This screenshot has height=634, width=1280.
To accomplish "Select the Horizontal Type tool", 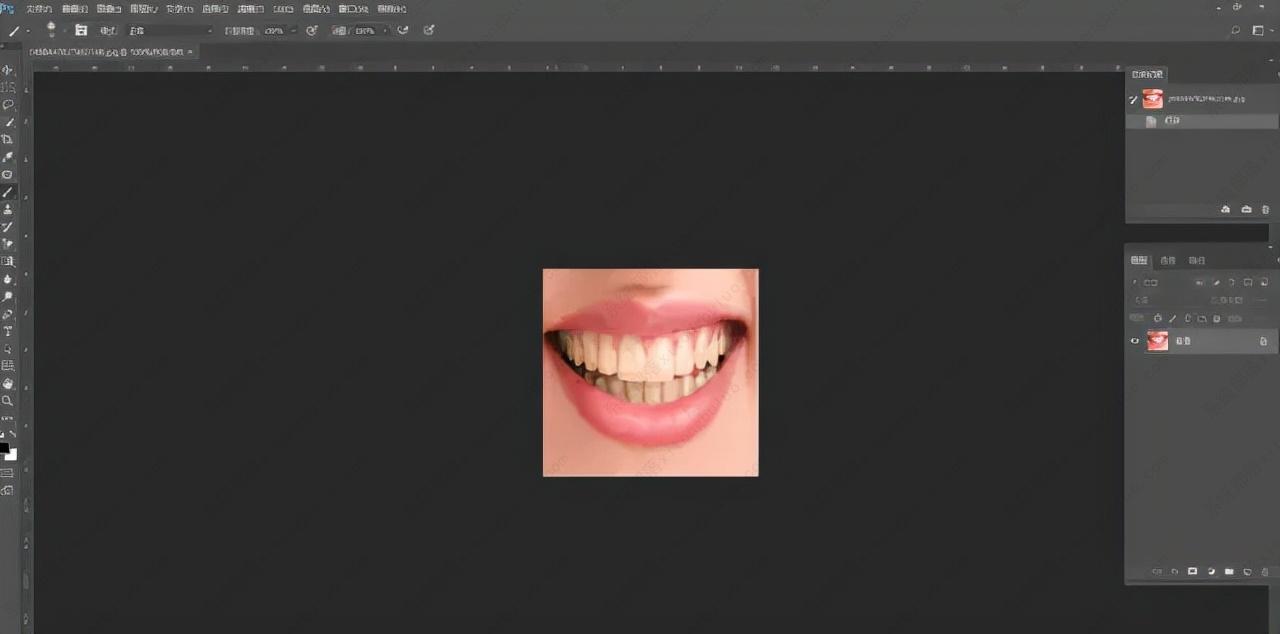I will click(7, 331).
